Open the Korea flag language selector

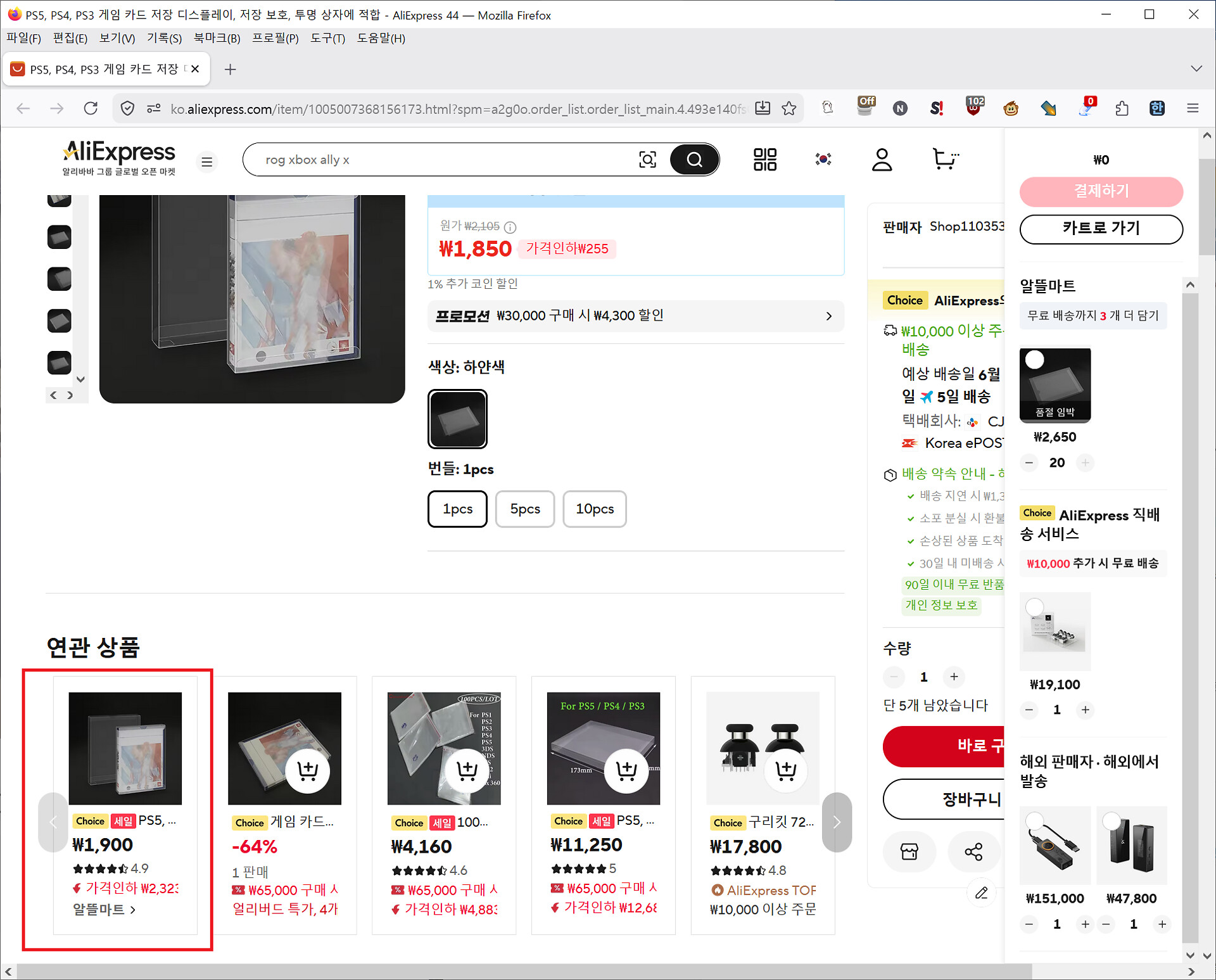click(x=823, y=159)
